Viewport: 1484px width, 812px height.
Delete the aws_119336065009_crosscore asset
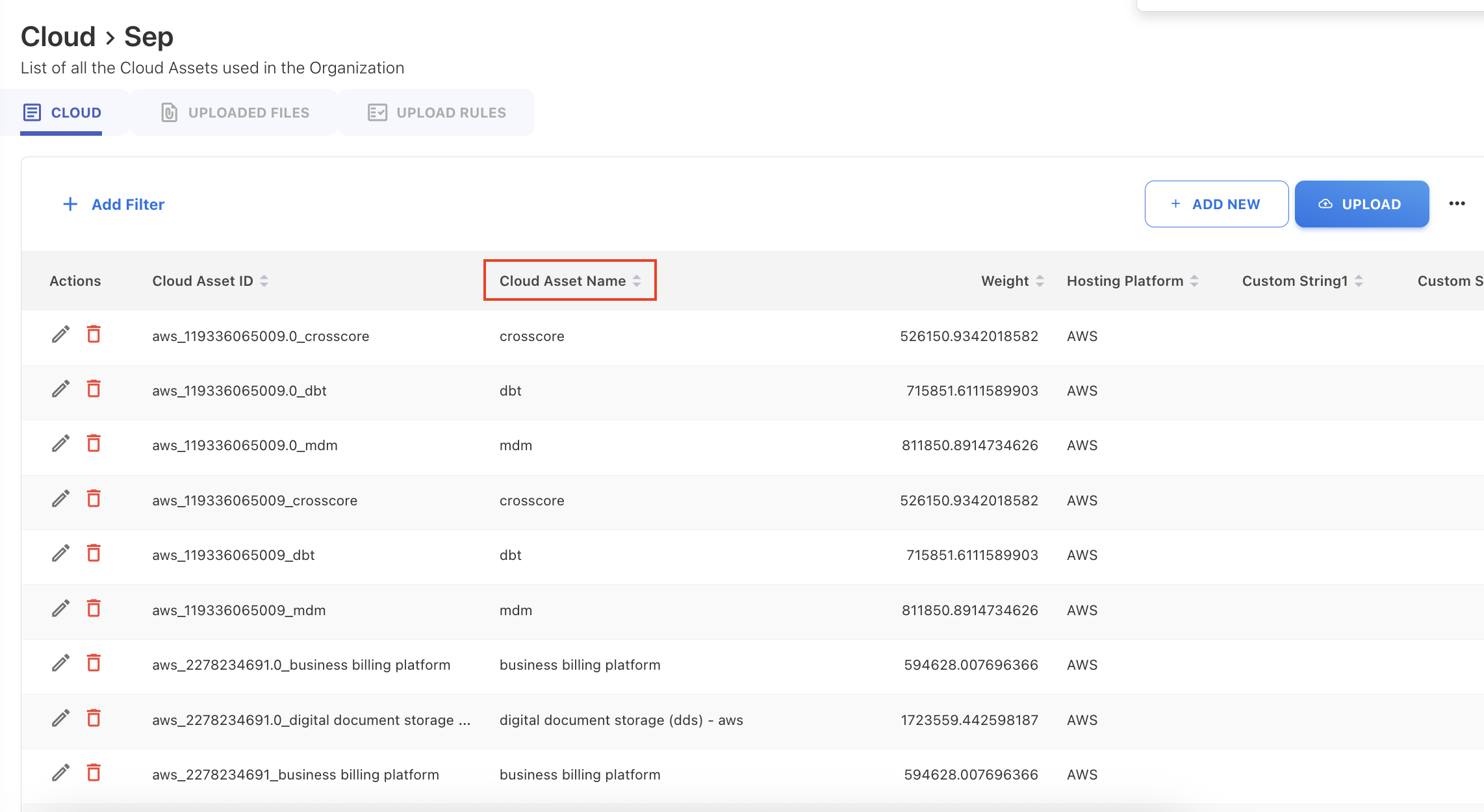pos(94,499)
